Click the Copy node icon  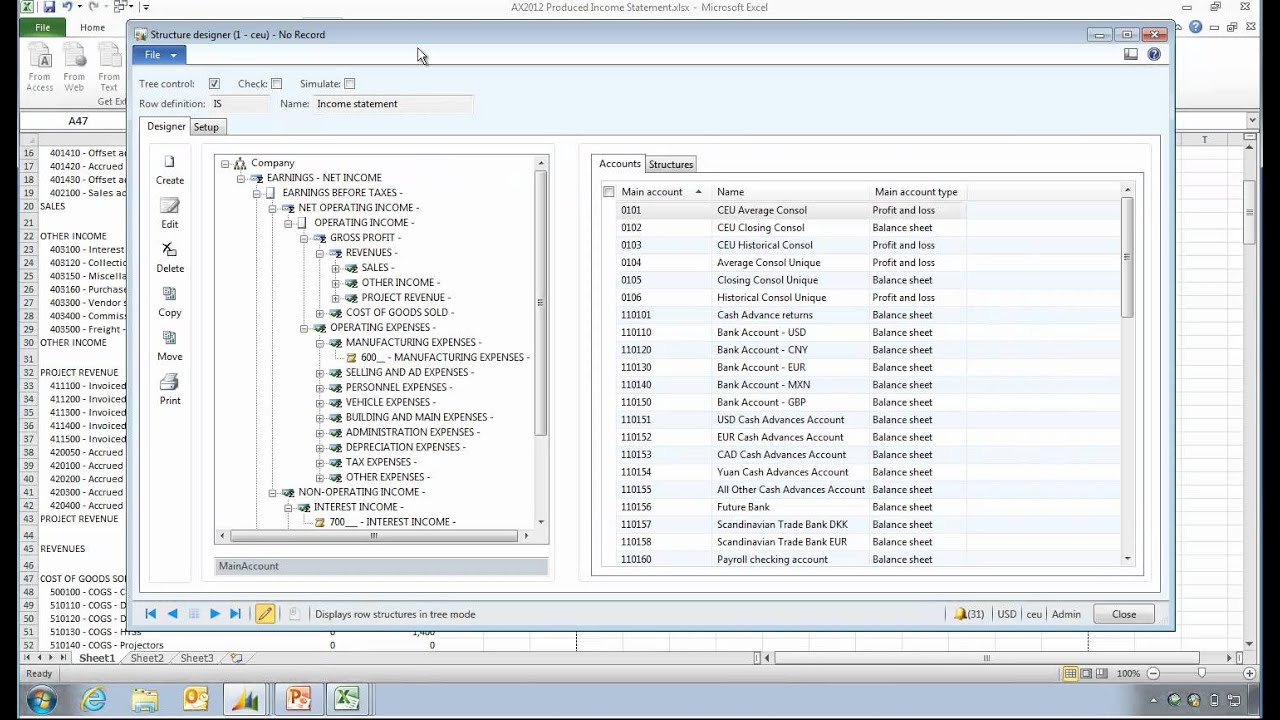click(170, 294)
